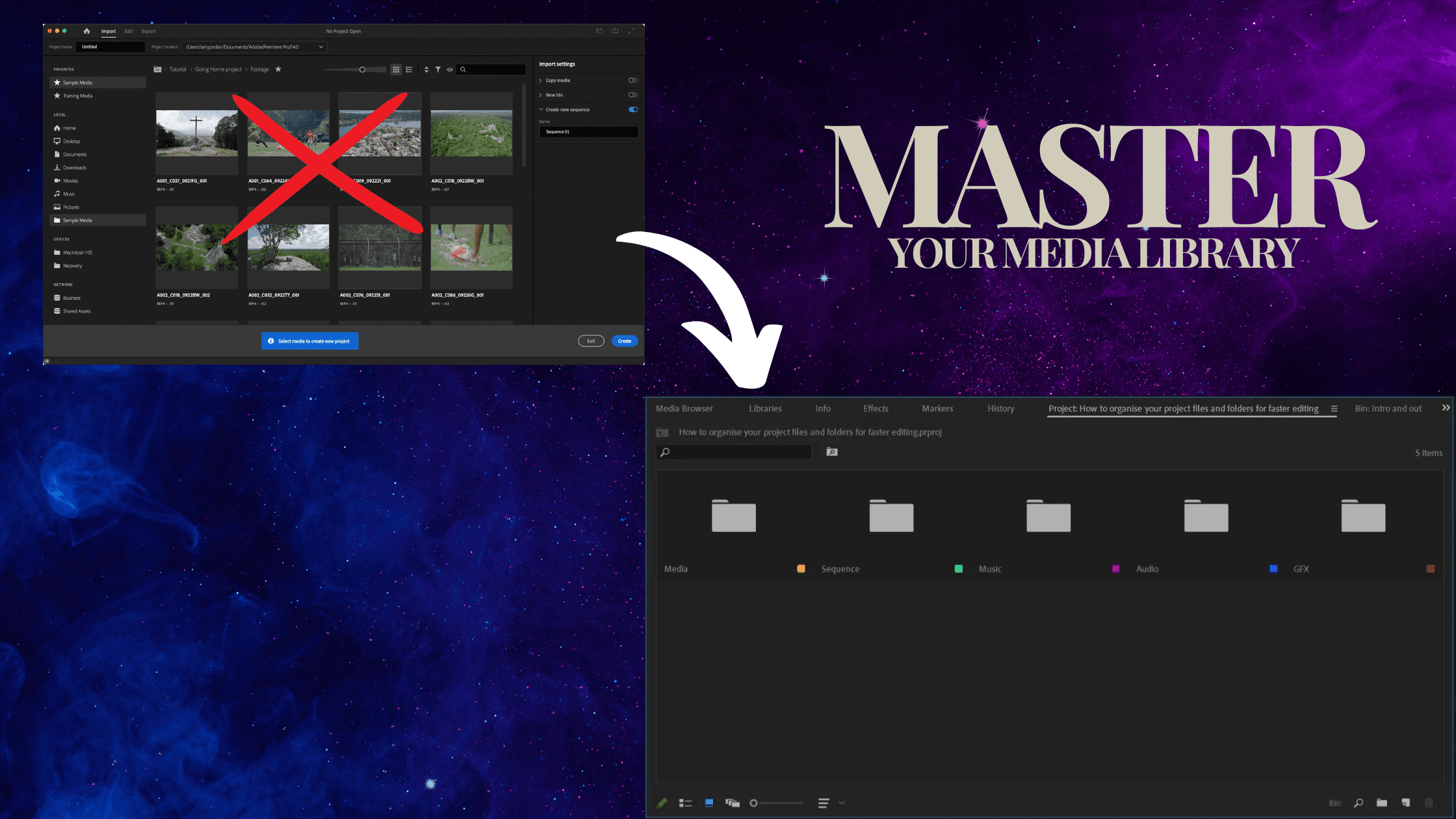Image resolution: width=1456 pixels, height=819 pixels.
Task: Open the Media Browser panel
Action: (x=684, y=408)
